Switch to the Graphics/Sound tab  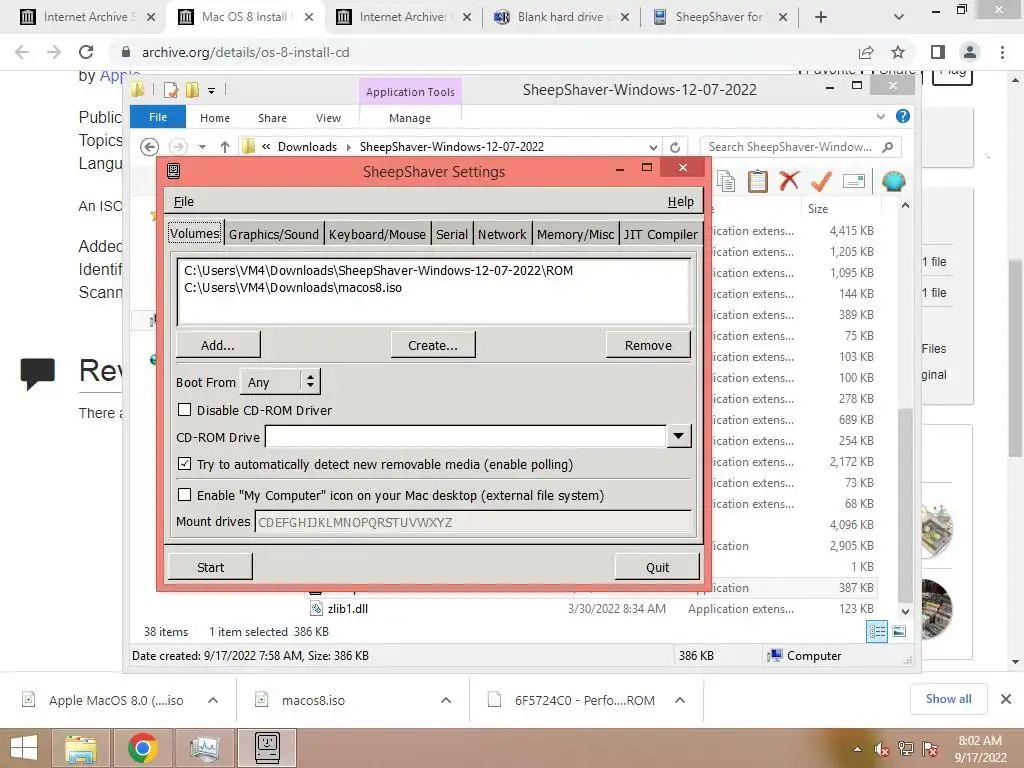click(x=274, y=234)
